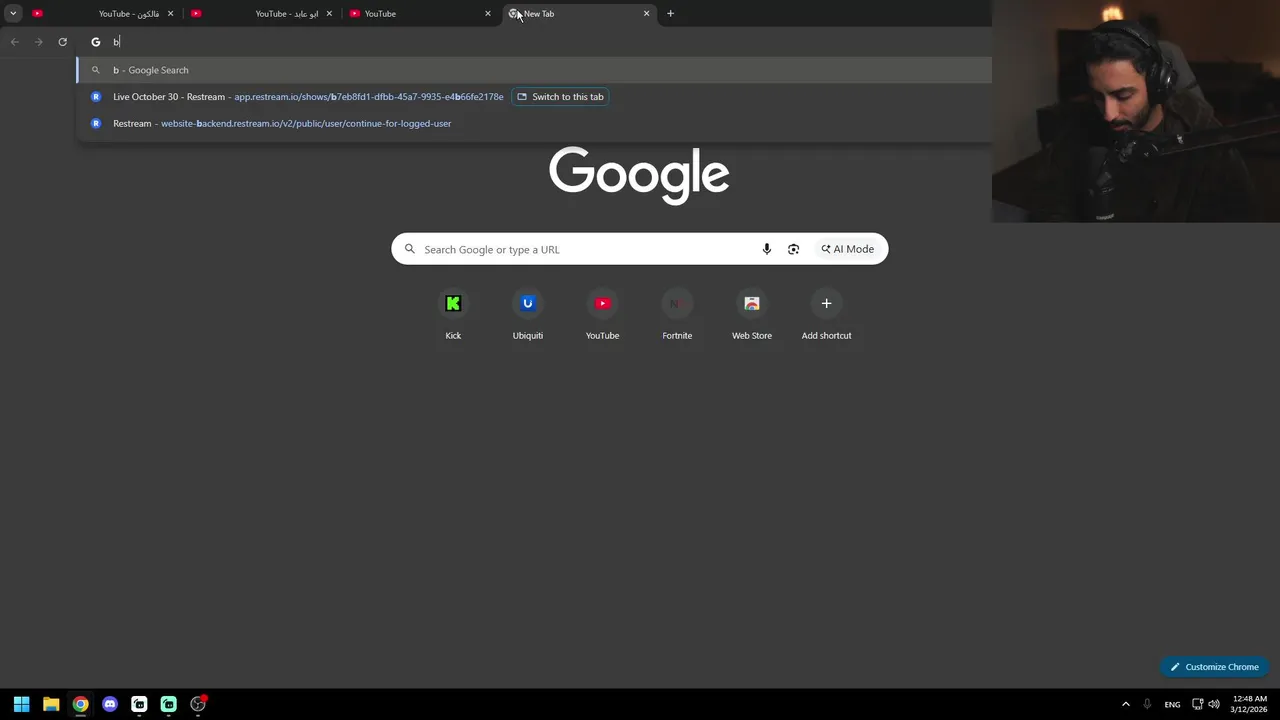Reload the current page
The width and height of the screenshot is (1280, 720).
62,42
